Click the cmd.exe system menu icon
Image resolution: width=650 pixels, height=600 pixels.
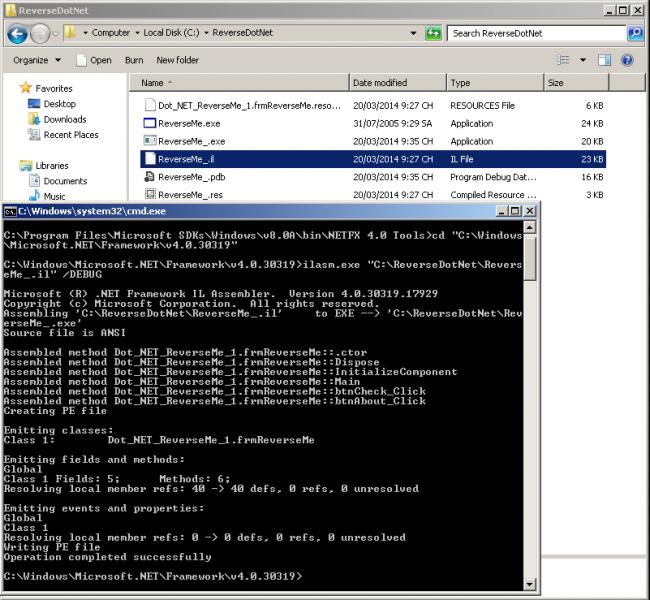(x=10, y=211)
